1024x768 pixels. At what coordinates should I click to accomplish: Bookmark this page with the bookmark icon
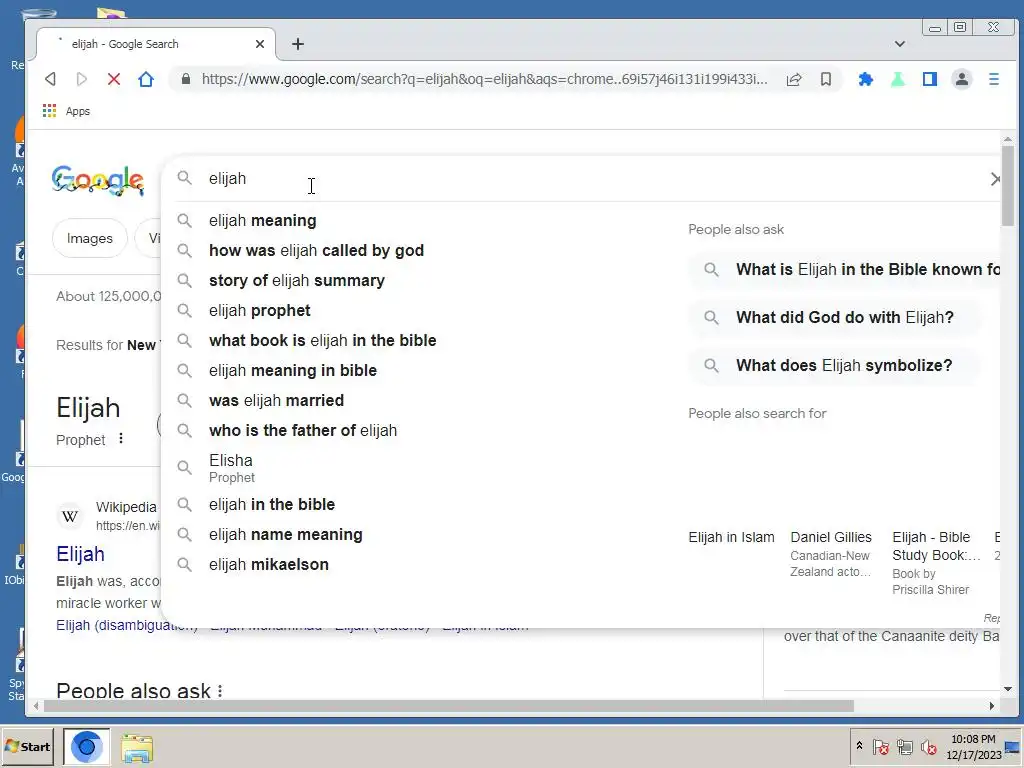[x=826, y=79]
